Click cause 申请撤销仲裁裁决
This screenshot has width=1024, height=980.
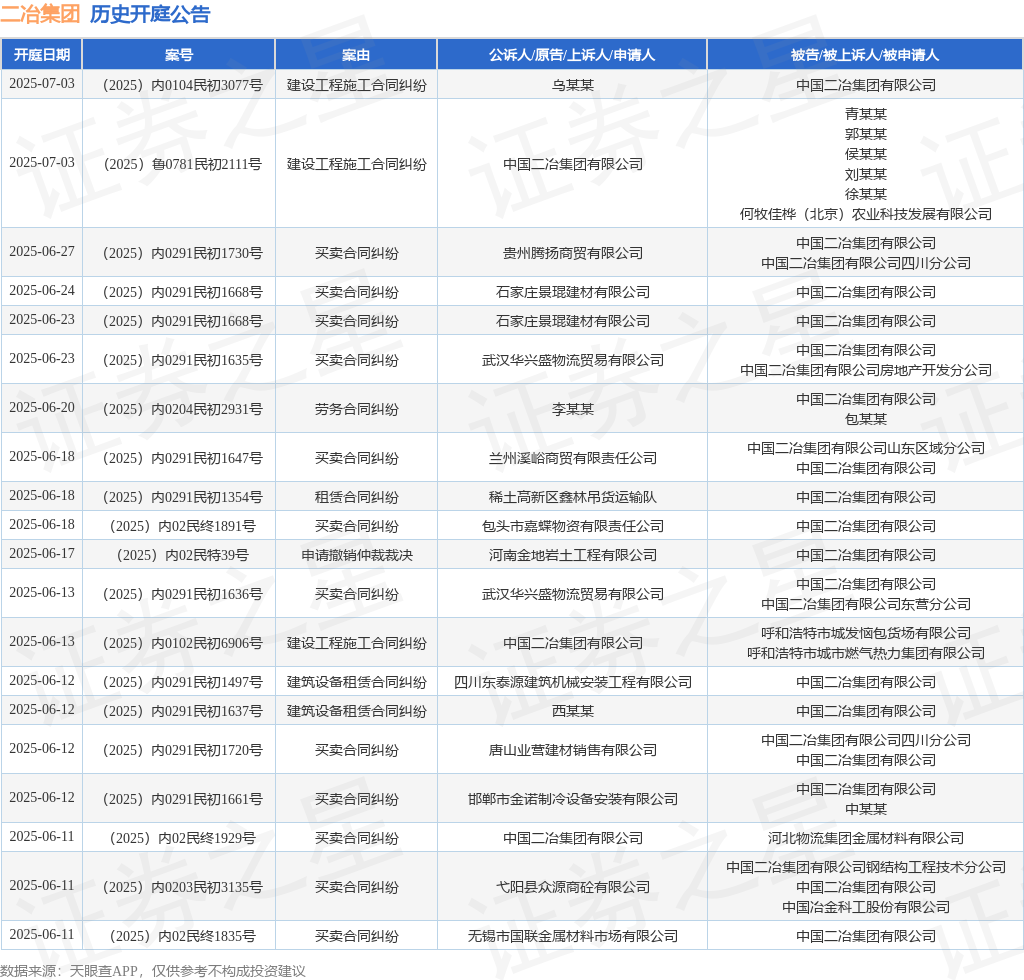click(x=357, y=555)
